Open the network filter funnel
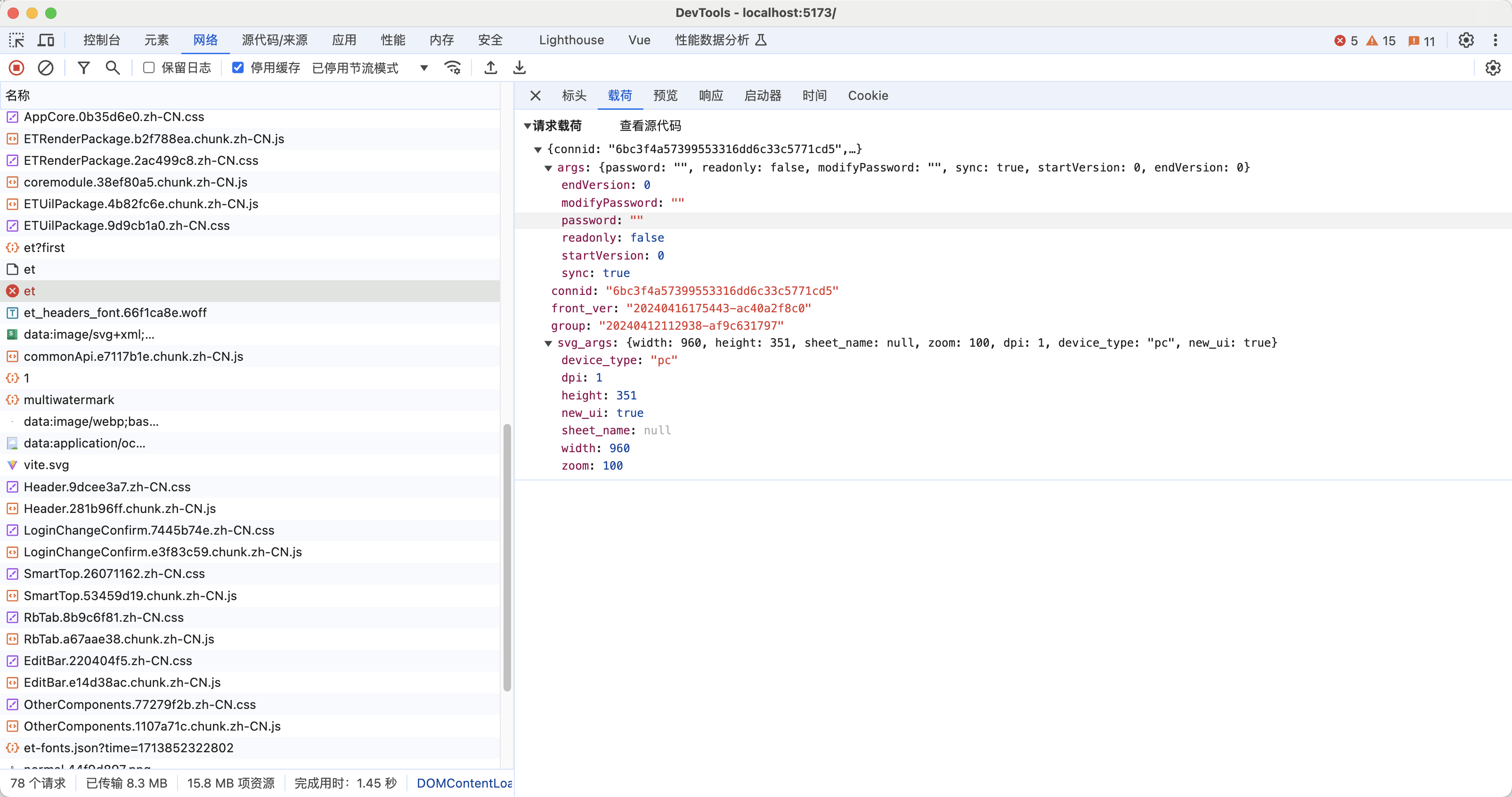1512x797 pixels. pos(84,68)
